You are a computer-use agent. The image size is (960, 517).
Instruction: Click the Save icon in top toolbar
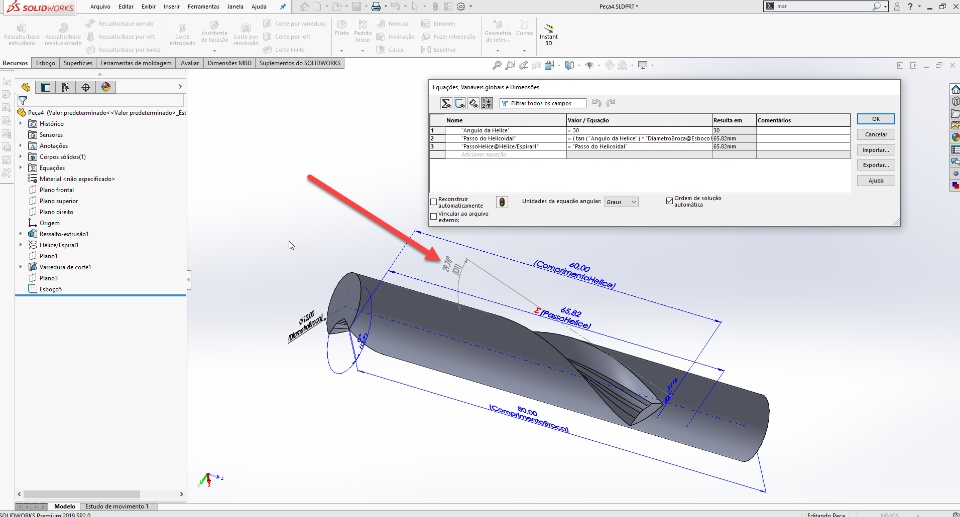356,7
